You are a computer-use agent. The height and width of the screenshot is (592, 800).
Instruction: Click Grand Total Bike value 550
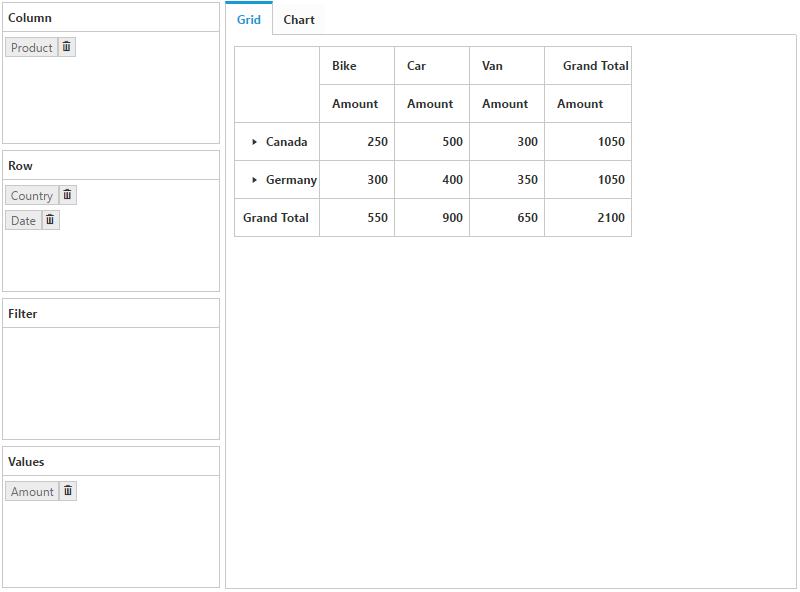point(357,218)
